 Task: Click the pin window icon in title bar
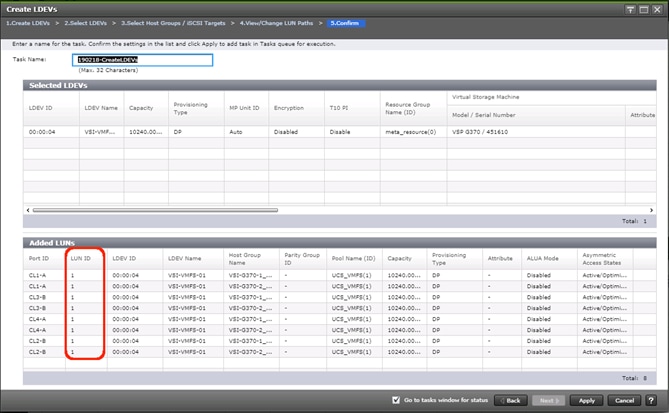[x=630, y=9]
